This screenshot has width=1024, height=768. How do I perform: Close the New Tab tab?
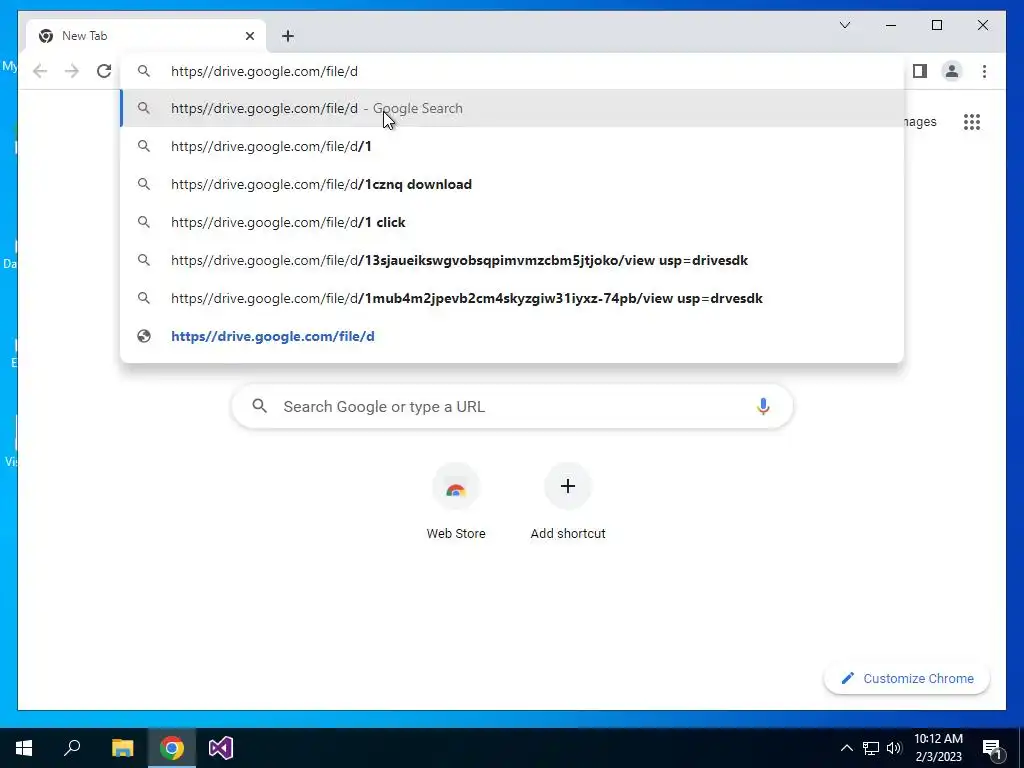[249, 36]
